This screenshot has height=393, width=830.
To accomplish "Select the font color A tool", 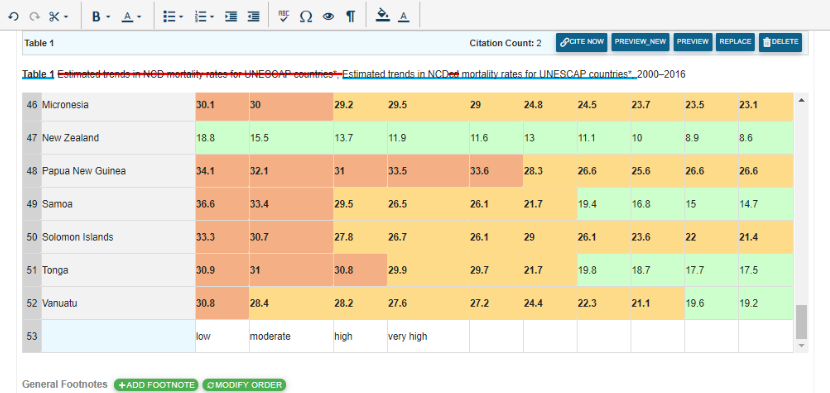I will pos(404,17).
